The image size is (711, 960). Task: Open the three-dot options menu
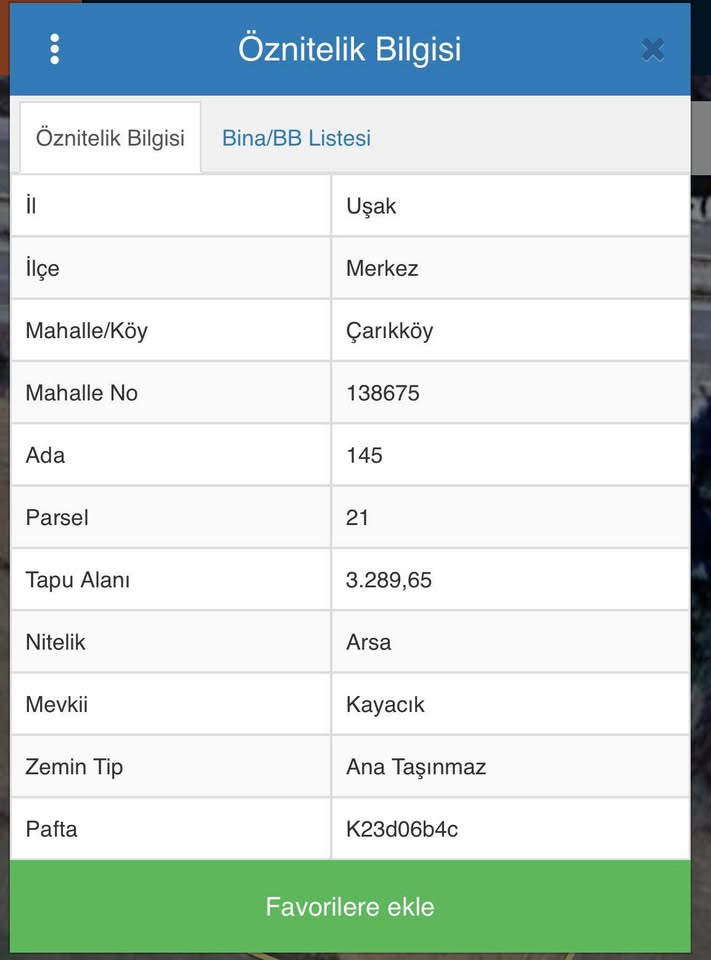click(x=54, y=49)
